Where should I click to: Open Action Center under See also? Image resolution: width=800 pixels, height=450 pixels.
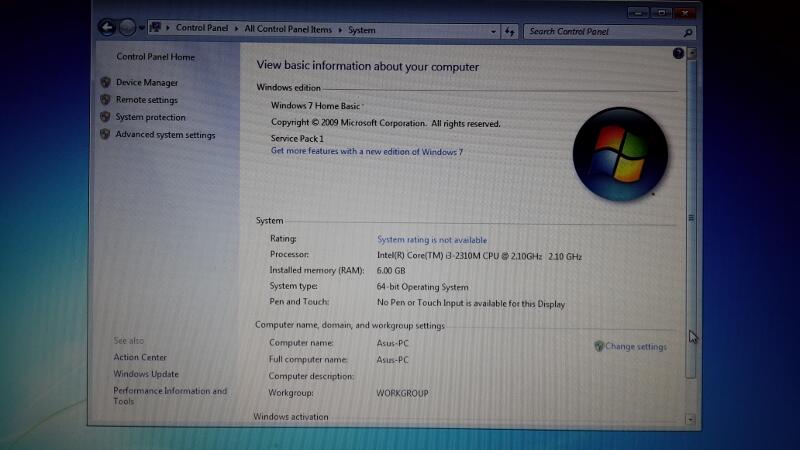140,357
